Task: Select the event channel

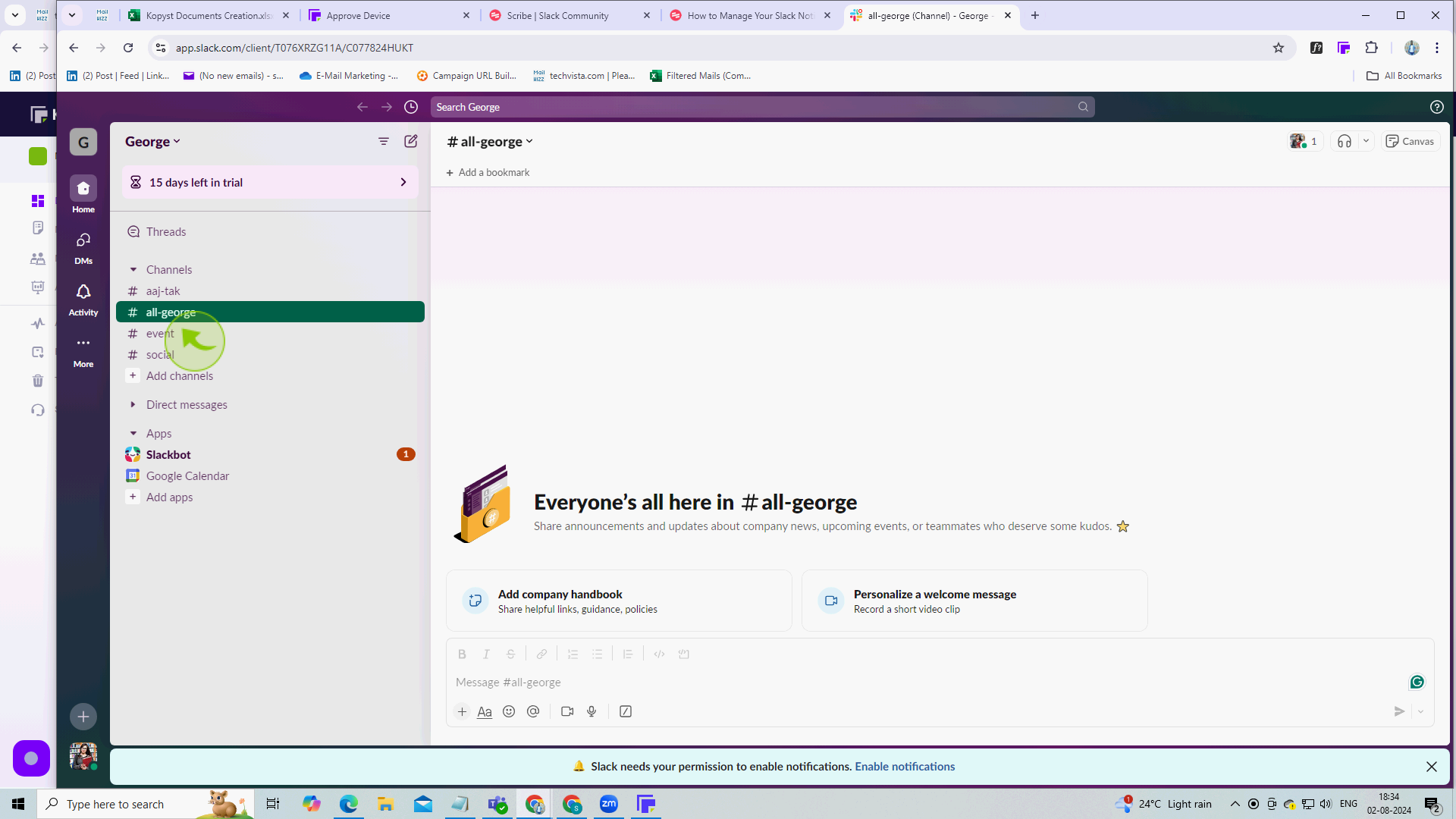Action: point(270,334)
